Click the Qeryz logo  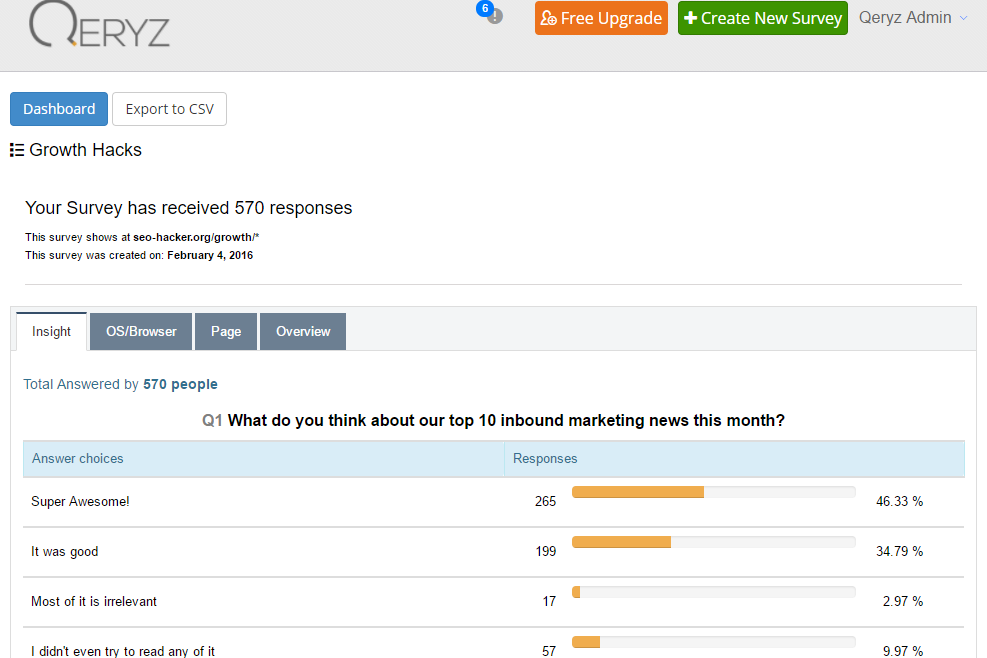(x=99, y=26)
